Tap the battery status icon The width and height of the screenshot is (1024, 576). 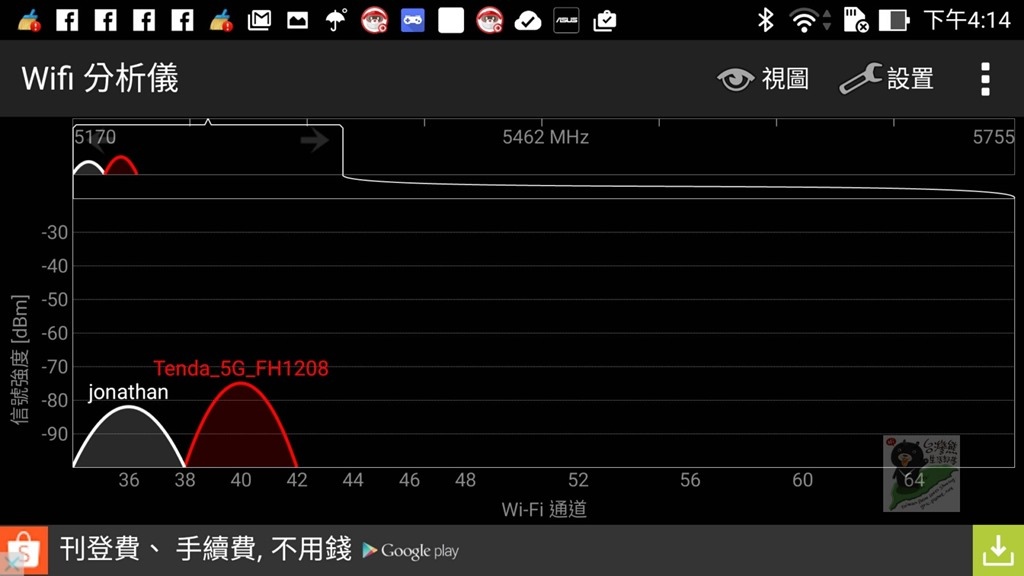pos(894,20)
